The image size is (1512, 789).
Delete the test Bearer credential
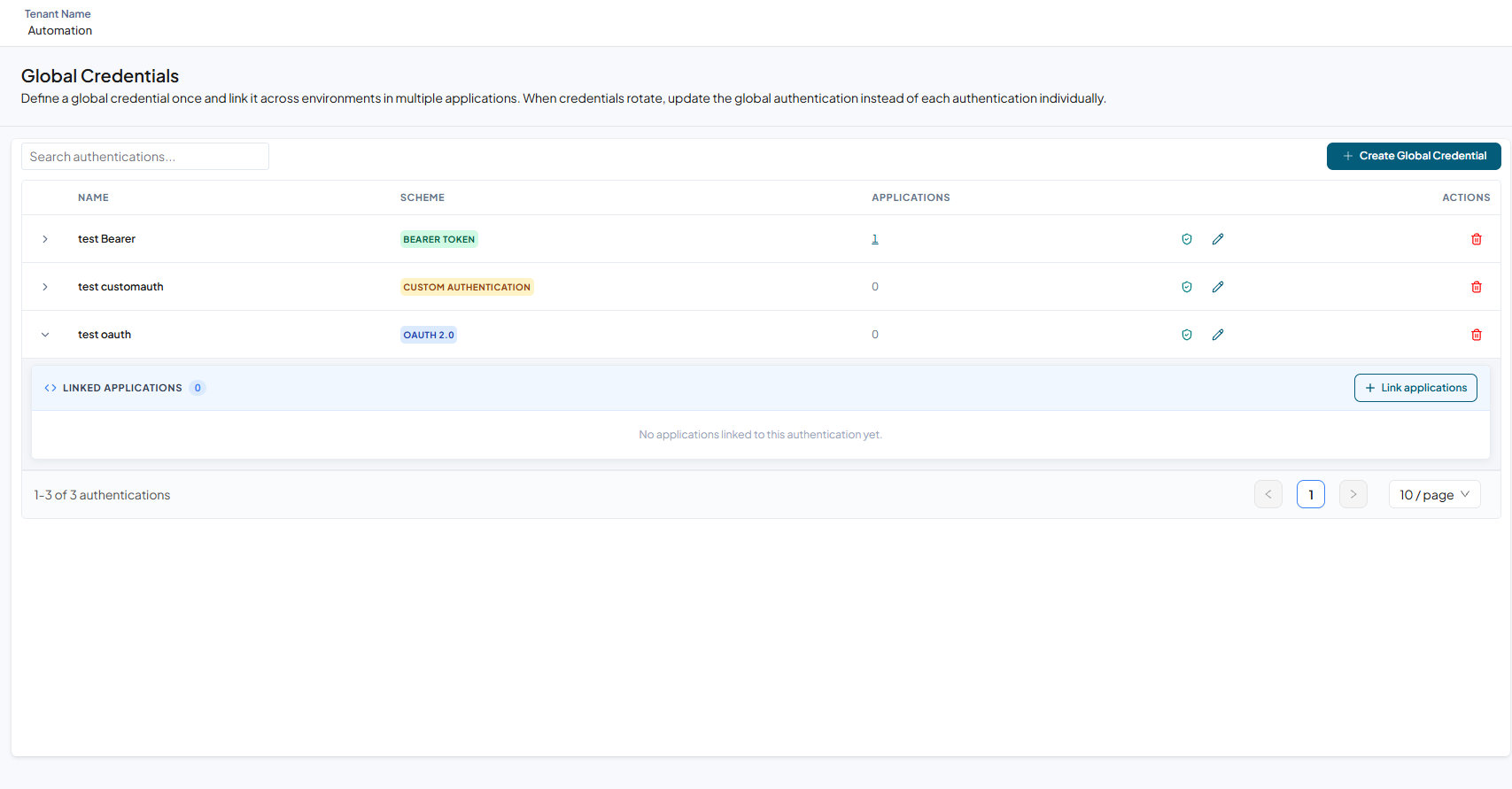click(1477, 239)
